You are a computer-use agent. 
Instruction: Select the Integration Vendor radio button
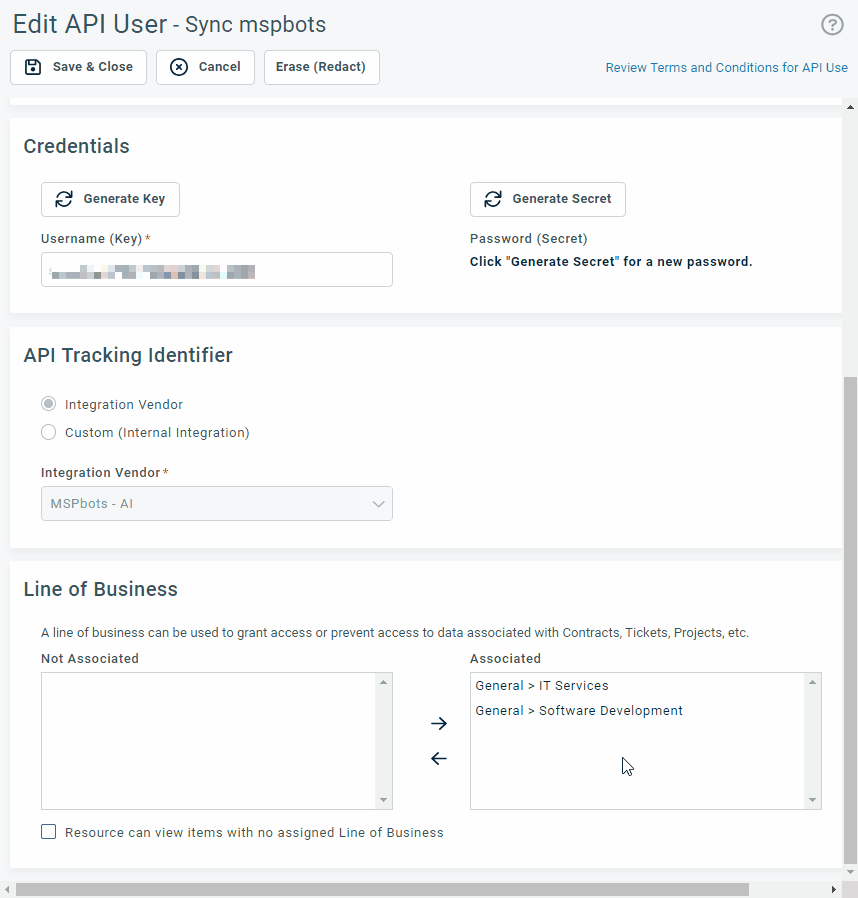pos(49,405)
